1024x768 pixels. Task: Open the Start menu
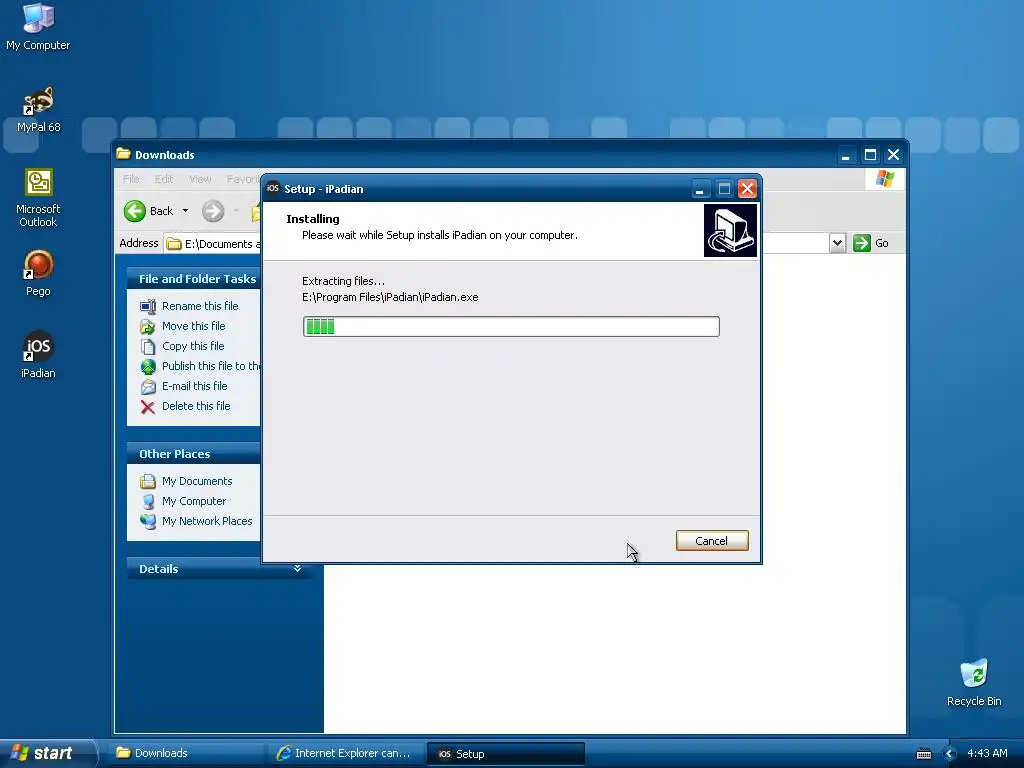[x=47, y=753]
